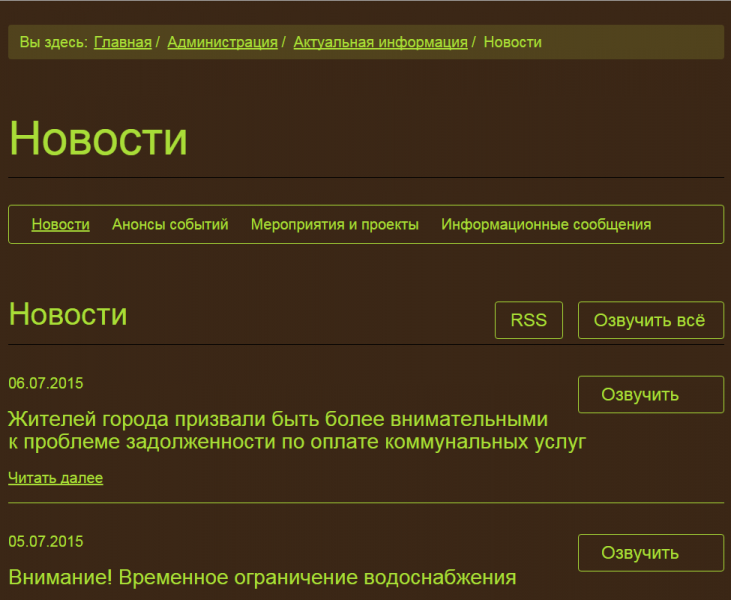
Task: Open the news headline about коммунальных услуг debt
Action: click(x=296, y=430)
